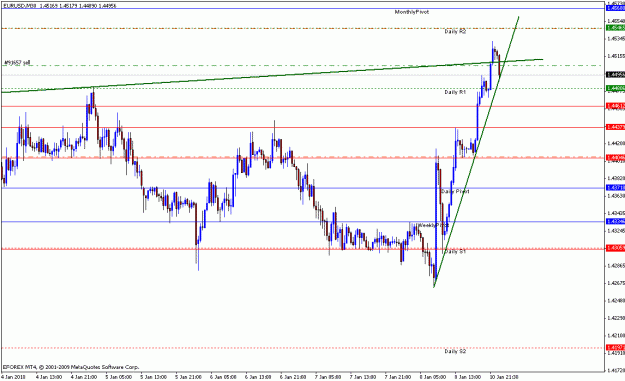Click the 10 Jan 21:00 time label
Image resolution: width=625 pixels, height=381 pixels.
(504, 377)
